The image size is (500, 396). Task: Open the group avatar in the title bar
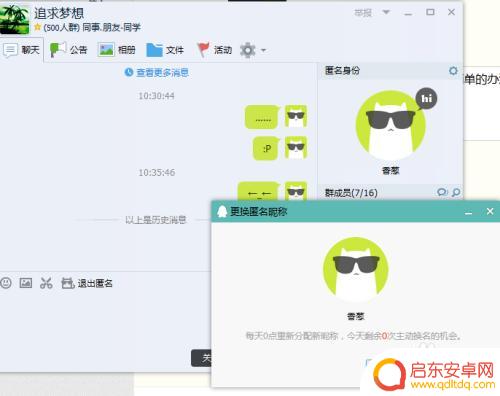14,19
